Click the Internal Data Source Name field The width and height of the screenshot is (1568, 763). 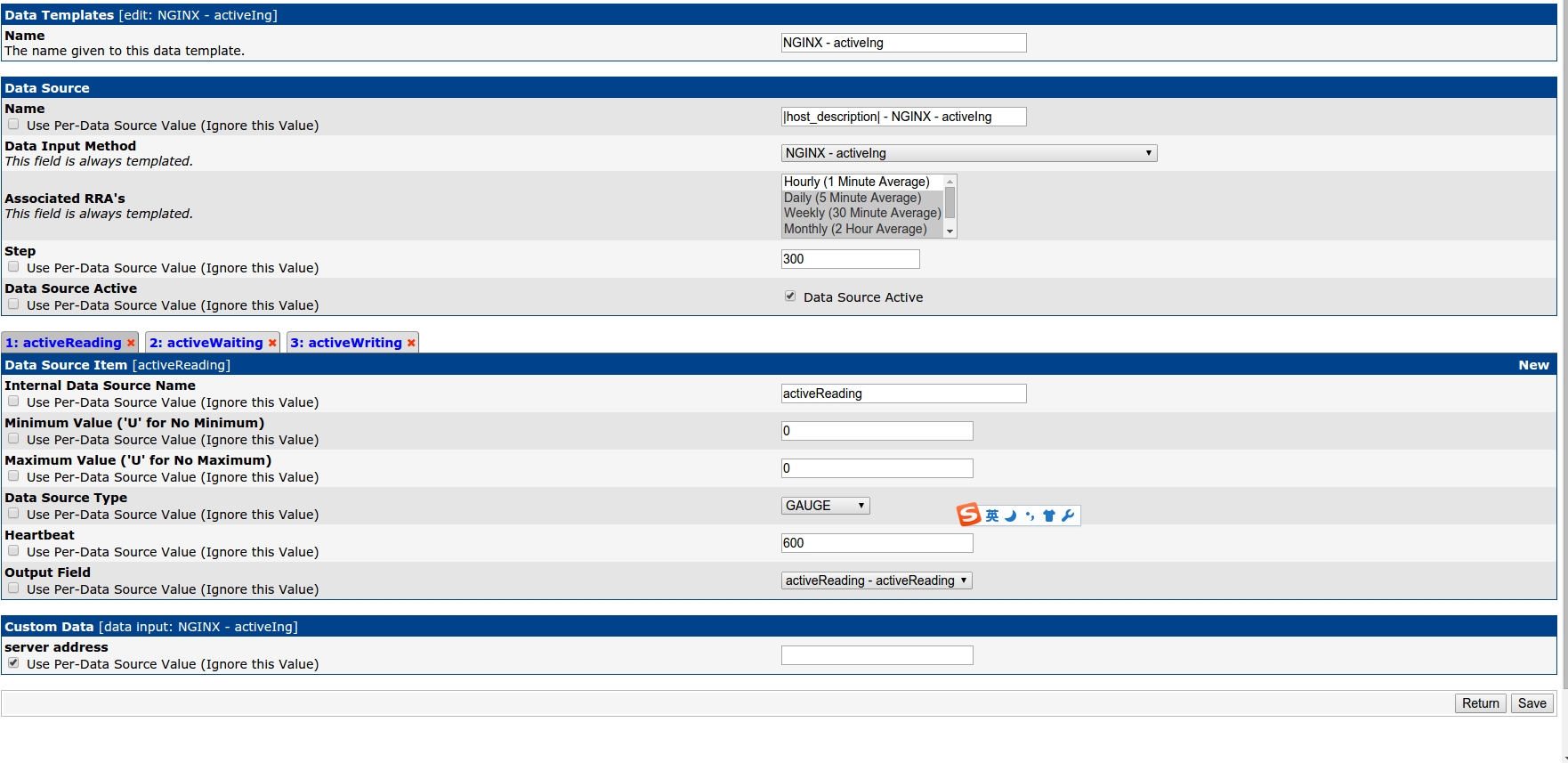[904, 394]
